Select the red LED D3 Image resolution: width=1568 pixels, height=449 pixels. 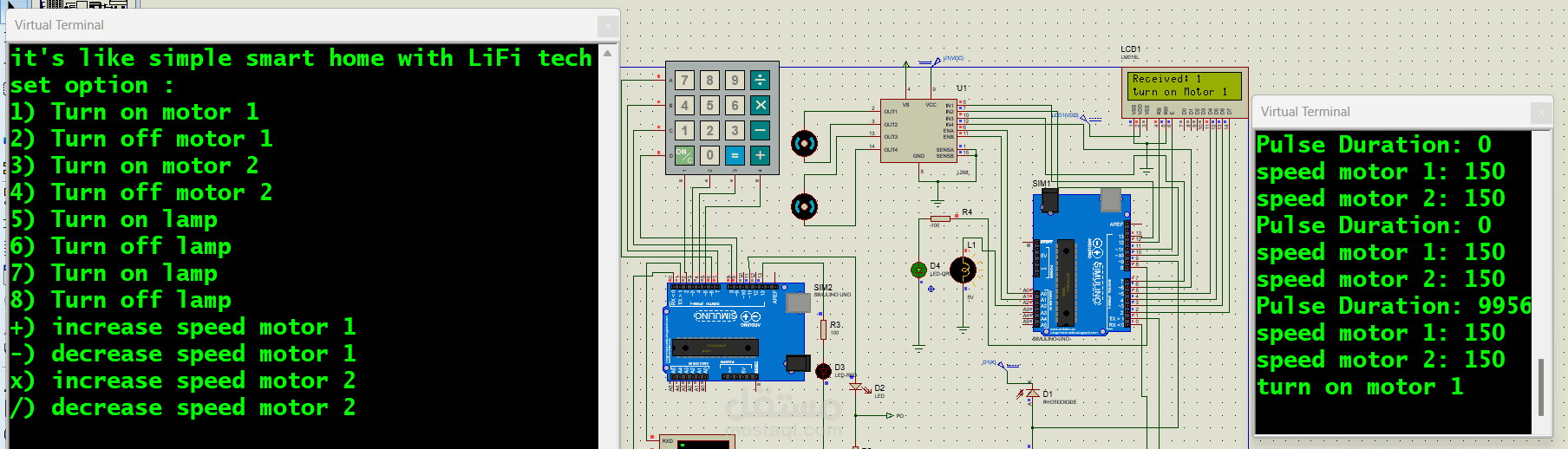[x=823, y=372]
